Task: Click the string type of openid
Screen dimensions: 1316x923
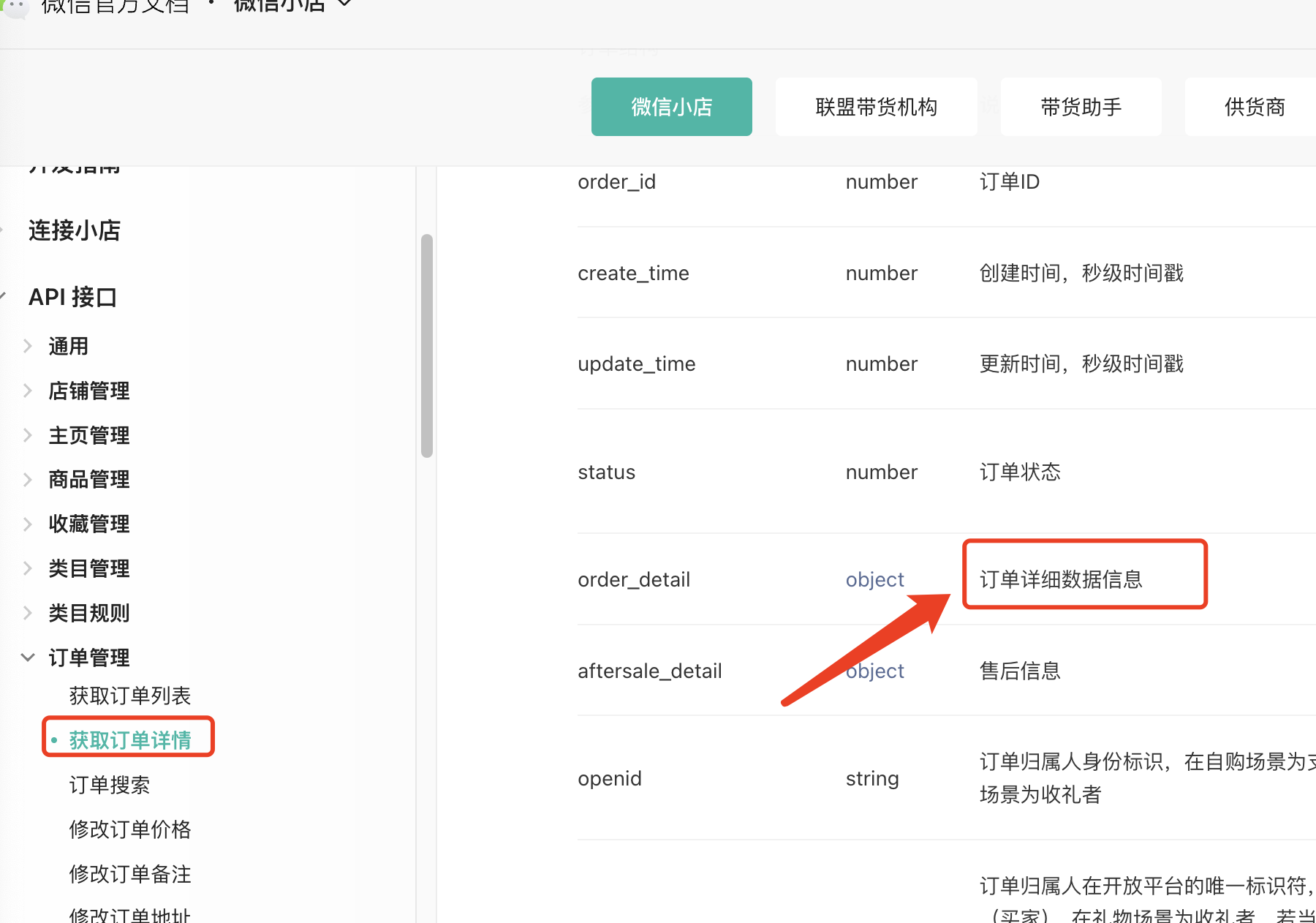Action: click(x=872, y=778)
